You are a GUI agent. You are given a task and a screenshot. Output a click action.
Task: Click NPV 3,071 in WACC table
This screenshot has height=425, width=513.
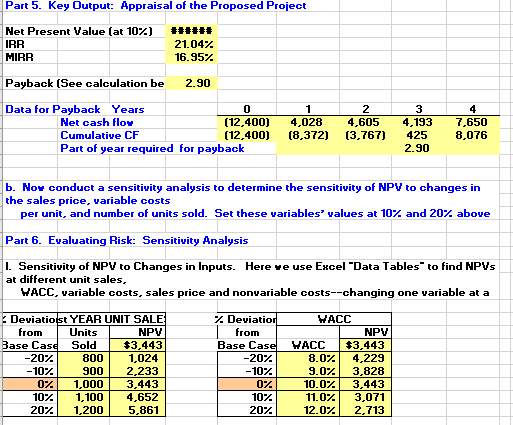point(365,397)
